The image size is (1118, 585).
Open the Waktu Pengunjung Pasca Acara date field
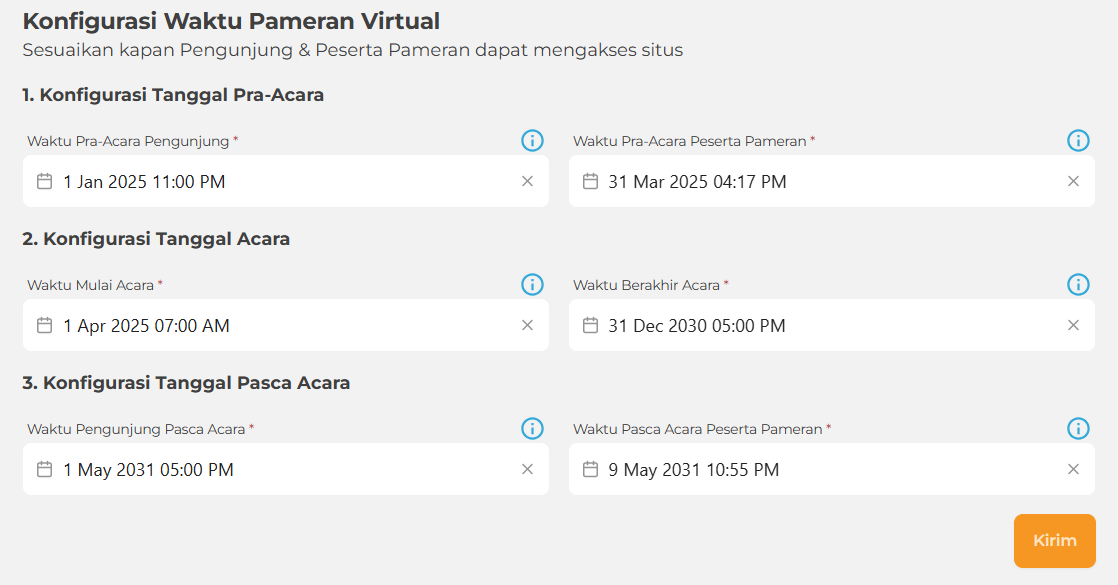point(280,469)
